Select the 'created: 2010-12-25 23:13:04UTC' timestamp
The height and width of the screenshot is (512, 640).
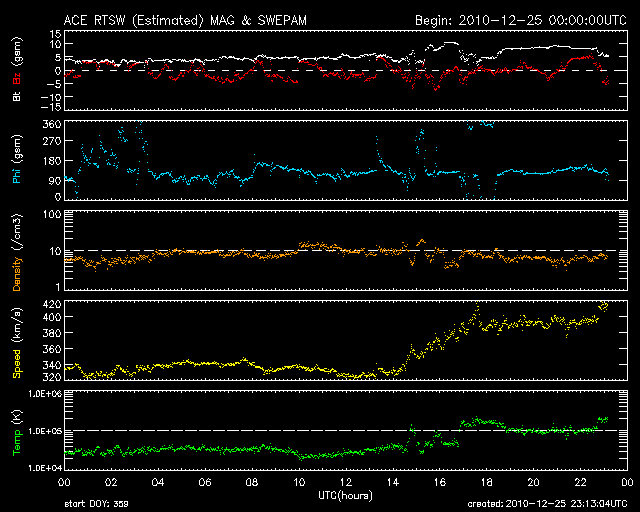547,504
